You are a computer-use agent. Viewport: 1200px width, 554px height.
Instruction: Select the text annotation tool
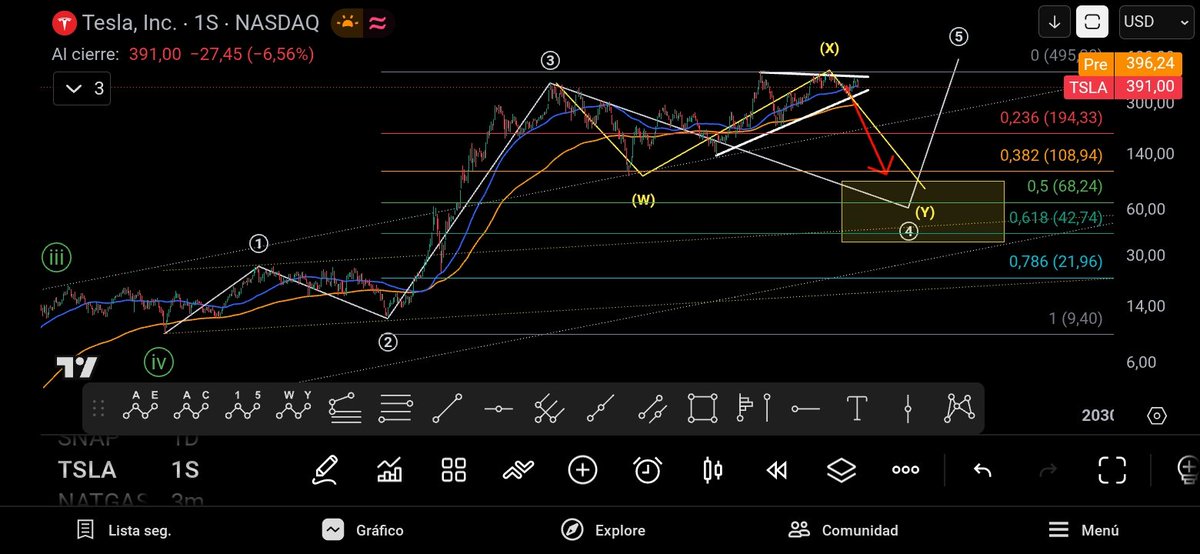point(856,408)
